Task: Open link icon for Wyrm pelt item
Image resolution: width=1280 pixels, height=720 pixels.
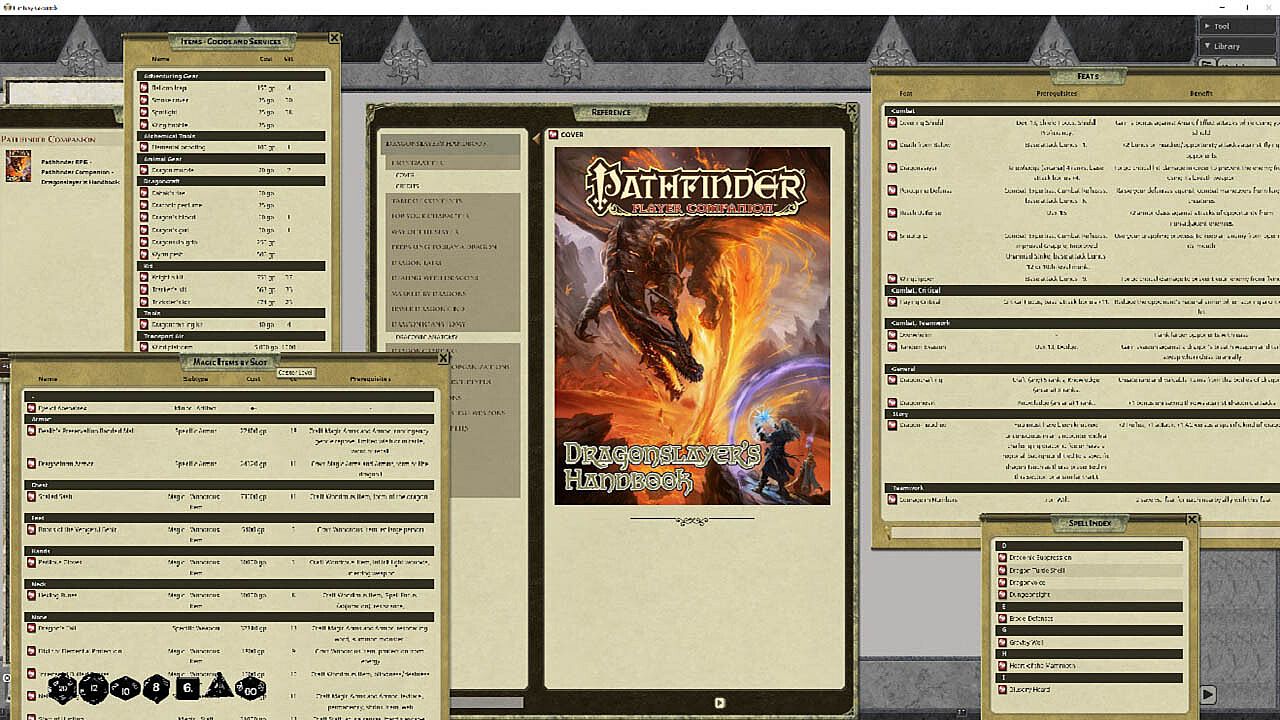Action: click(x=145, y=254)
